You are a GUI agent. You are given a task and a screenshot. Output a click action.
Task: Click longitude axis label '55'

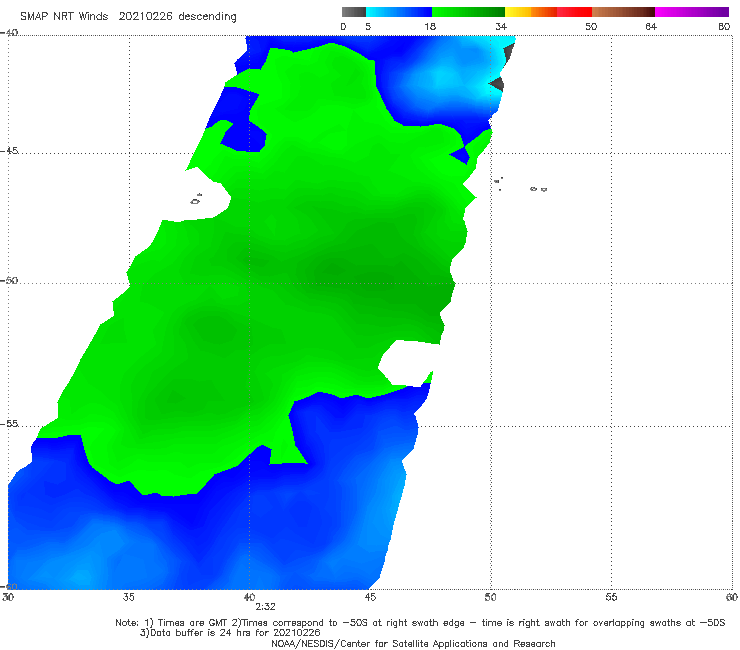(x=611, y=597)
